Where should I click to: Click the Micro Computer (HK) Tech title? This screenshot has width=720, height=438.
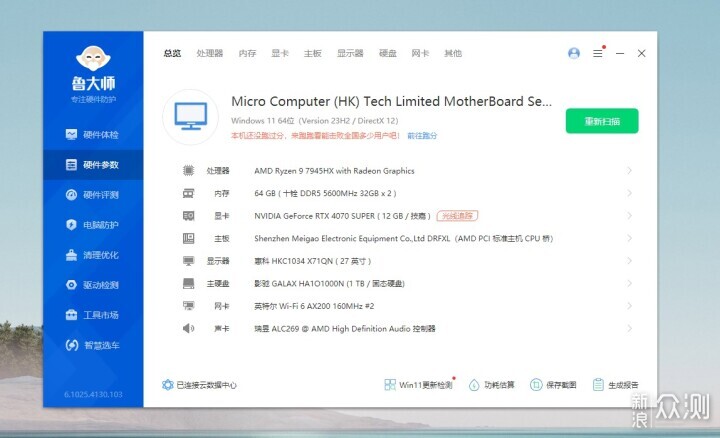point(391,101)
